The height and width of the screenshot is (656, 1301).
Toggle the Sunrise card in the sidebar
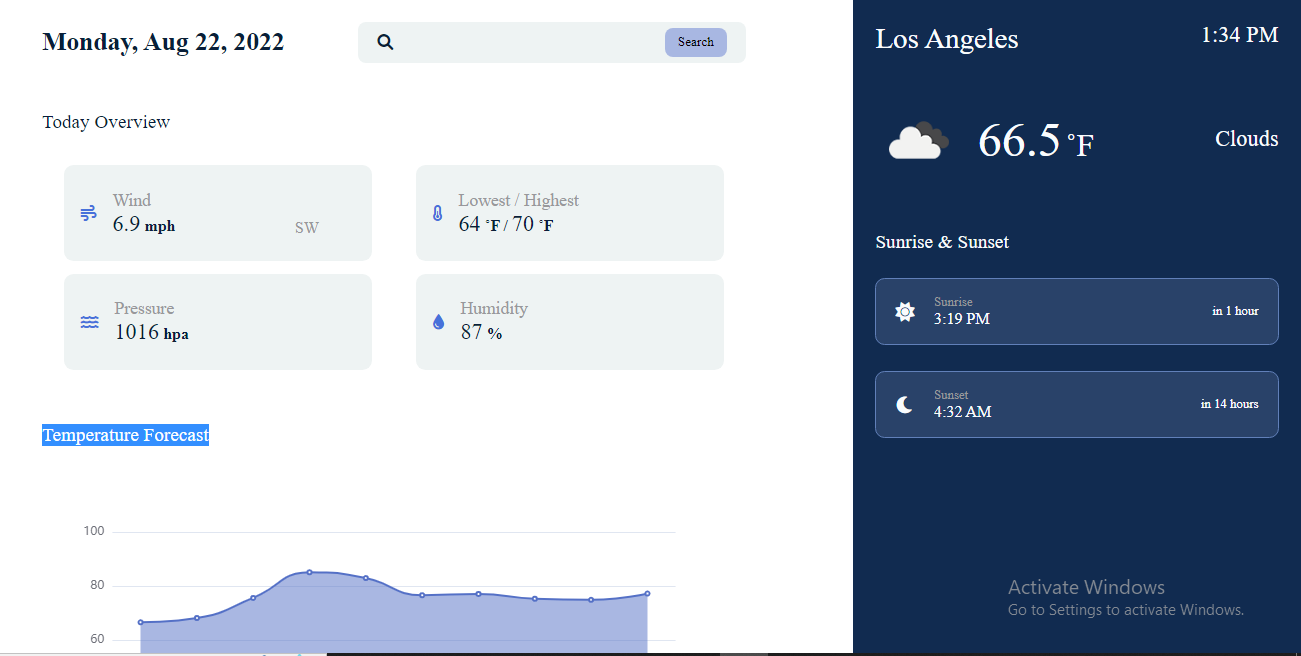(x=1076, y=311)
